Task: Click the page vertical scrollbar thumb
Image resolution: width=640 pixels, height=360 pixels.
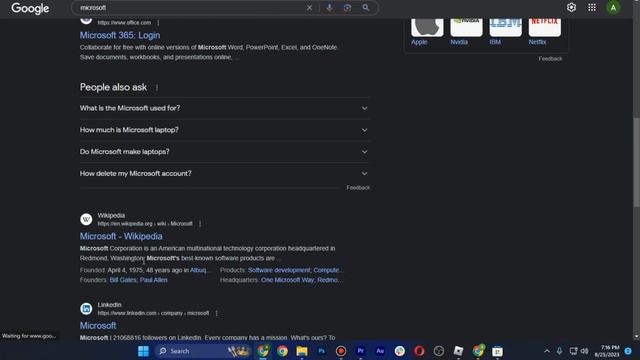Action: click(x=636, y=162)
